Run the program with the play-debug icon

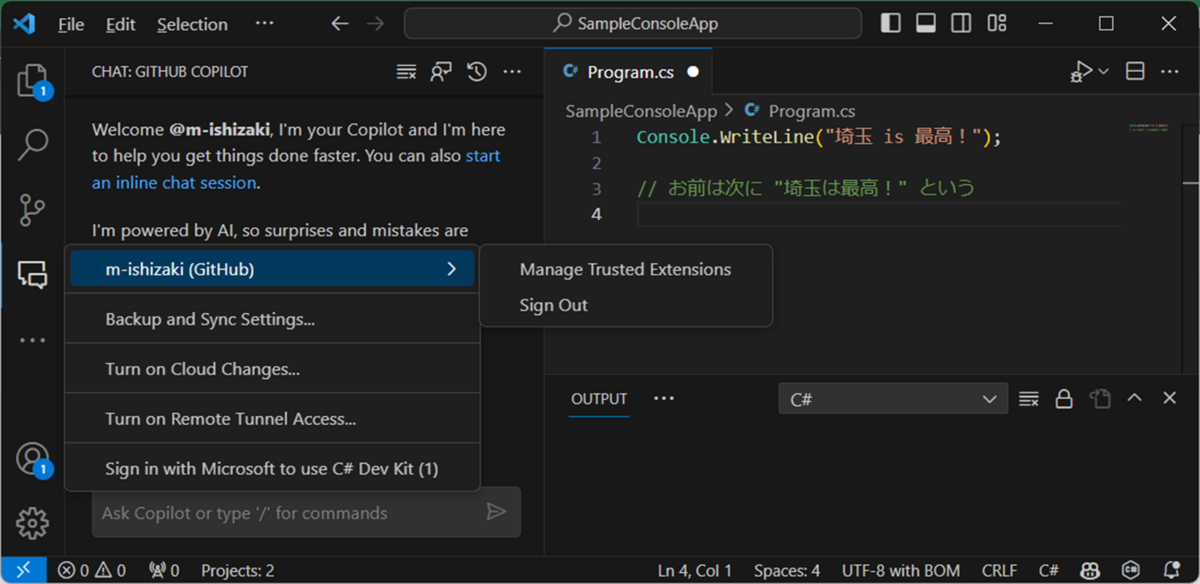(x=1080, y=72)
